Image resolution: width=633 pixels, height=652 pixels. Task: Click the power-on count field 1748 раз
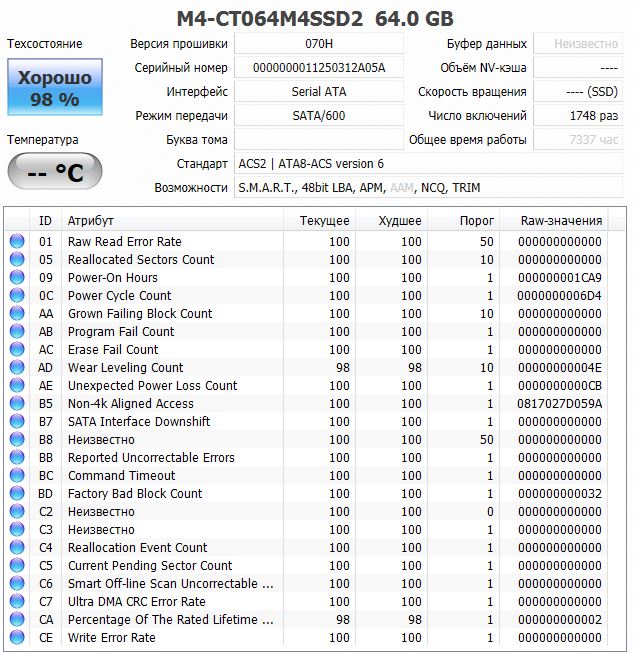578,116
